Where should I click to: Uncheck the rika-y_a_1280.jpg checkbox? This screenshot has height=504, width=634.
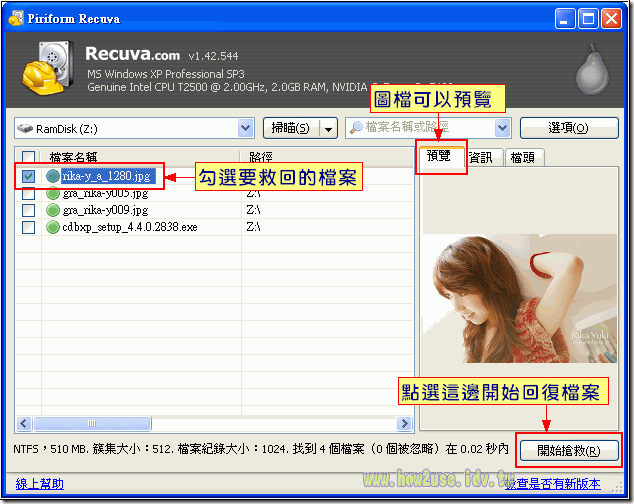[28, 176]
